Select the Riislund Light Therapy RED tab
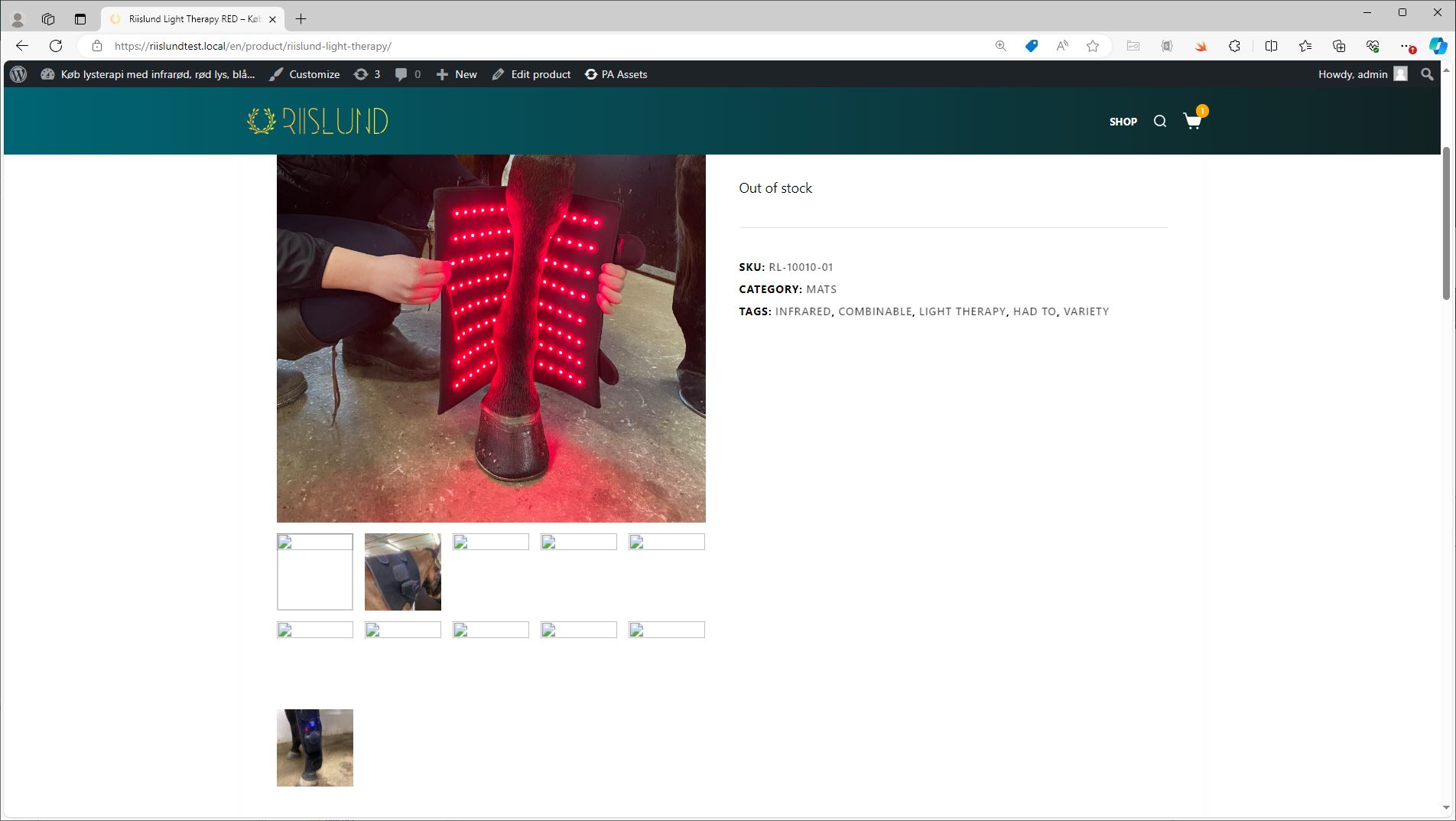This screenshot has width=1456, height=821. click(191, 19)
